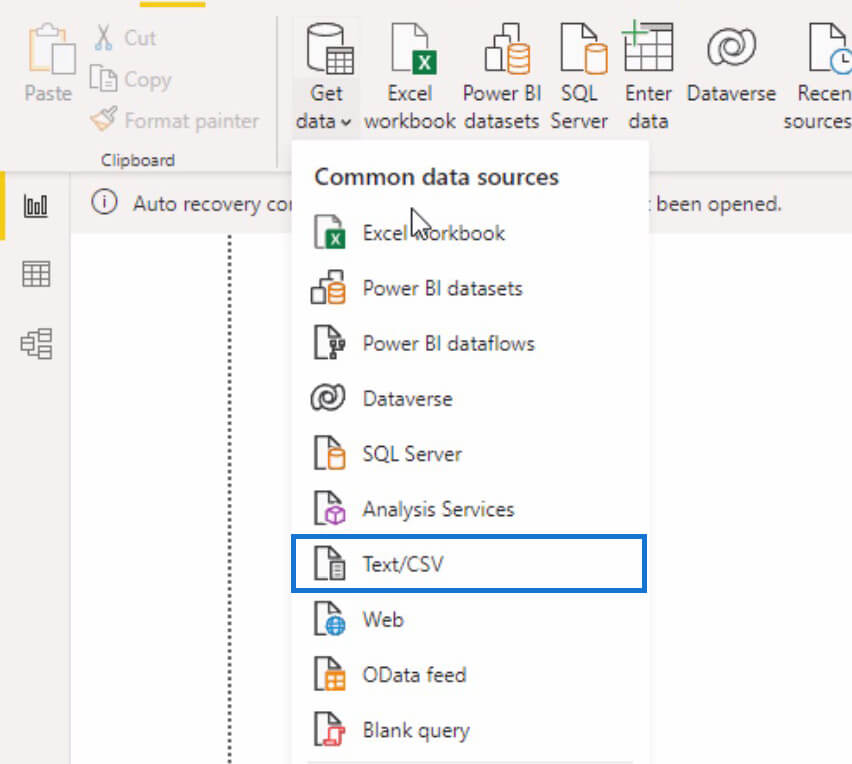
Task: Select Dataverse in the common data sources list
Action: 469,398
